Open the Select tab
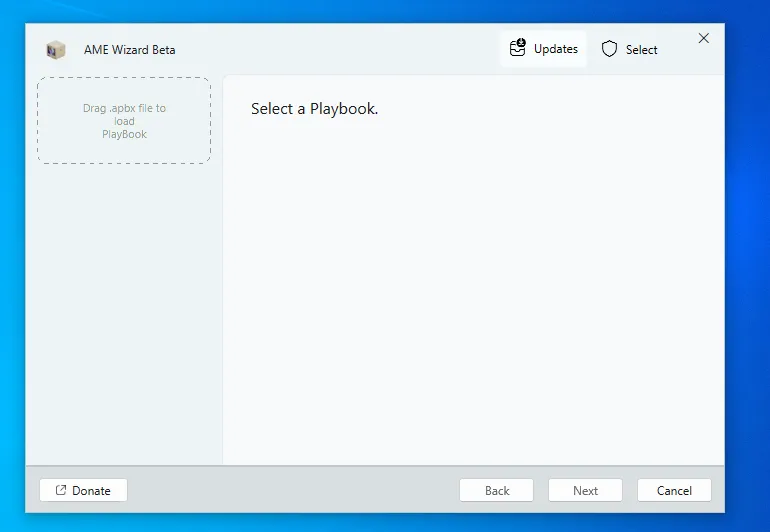 pos(629,49)
